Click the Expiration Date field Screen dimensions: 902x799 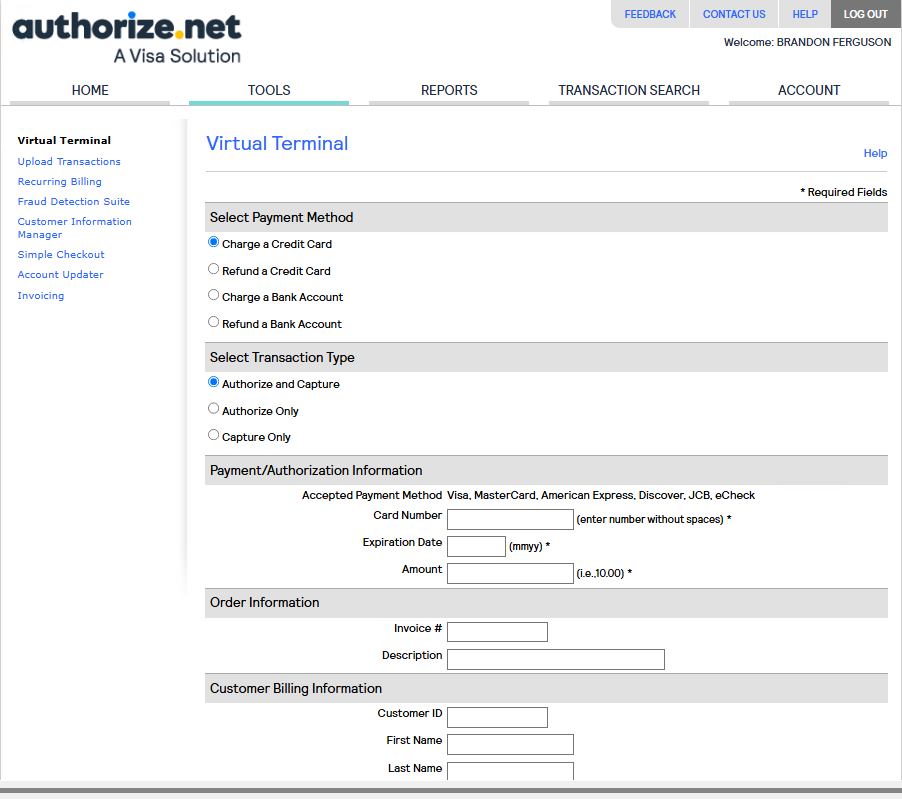(x=476, y=546)
